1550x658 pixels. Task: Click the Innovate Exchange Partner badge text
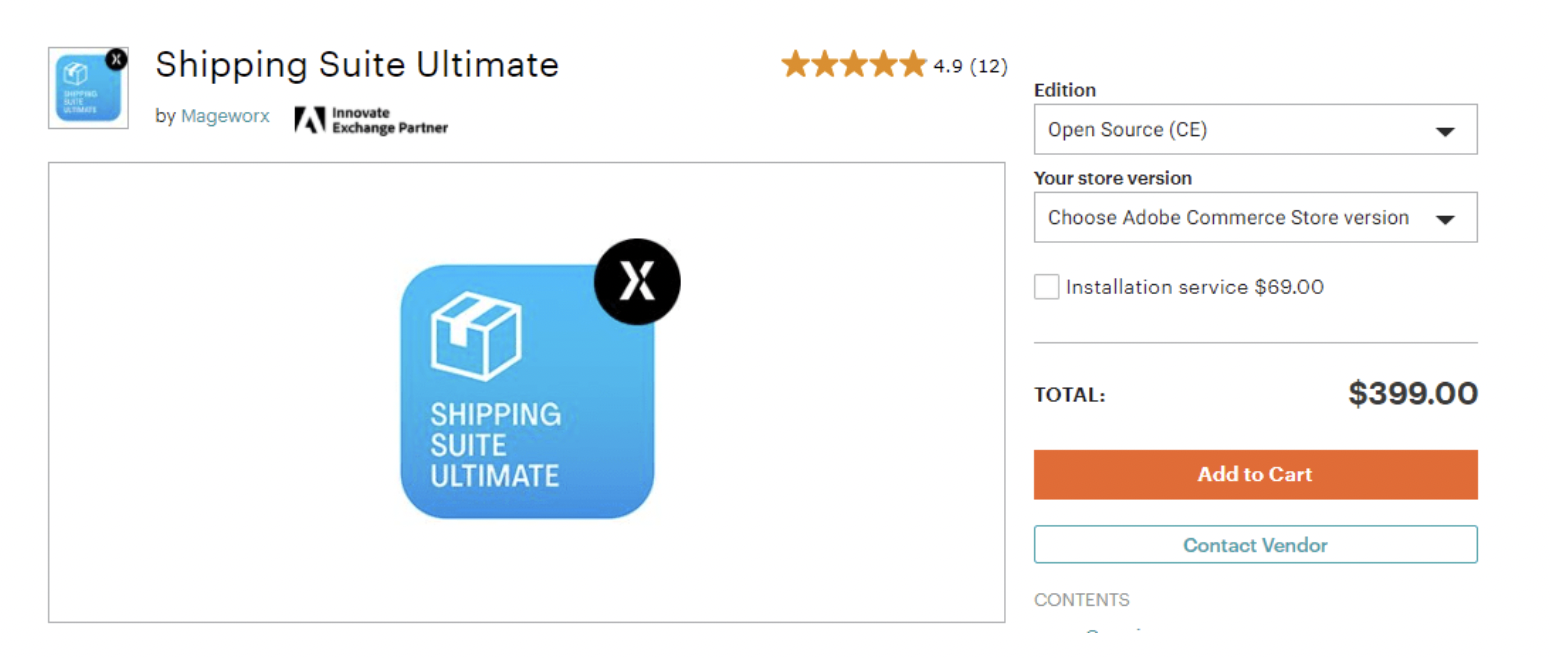pyautogui.click(x=390, y=120)
